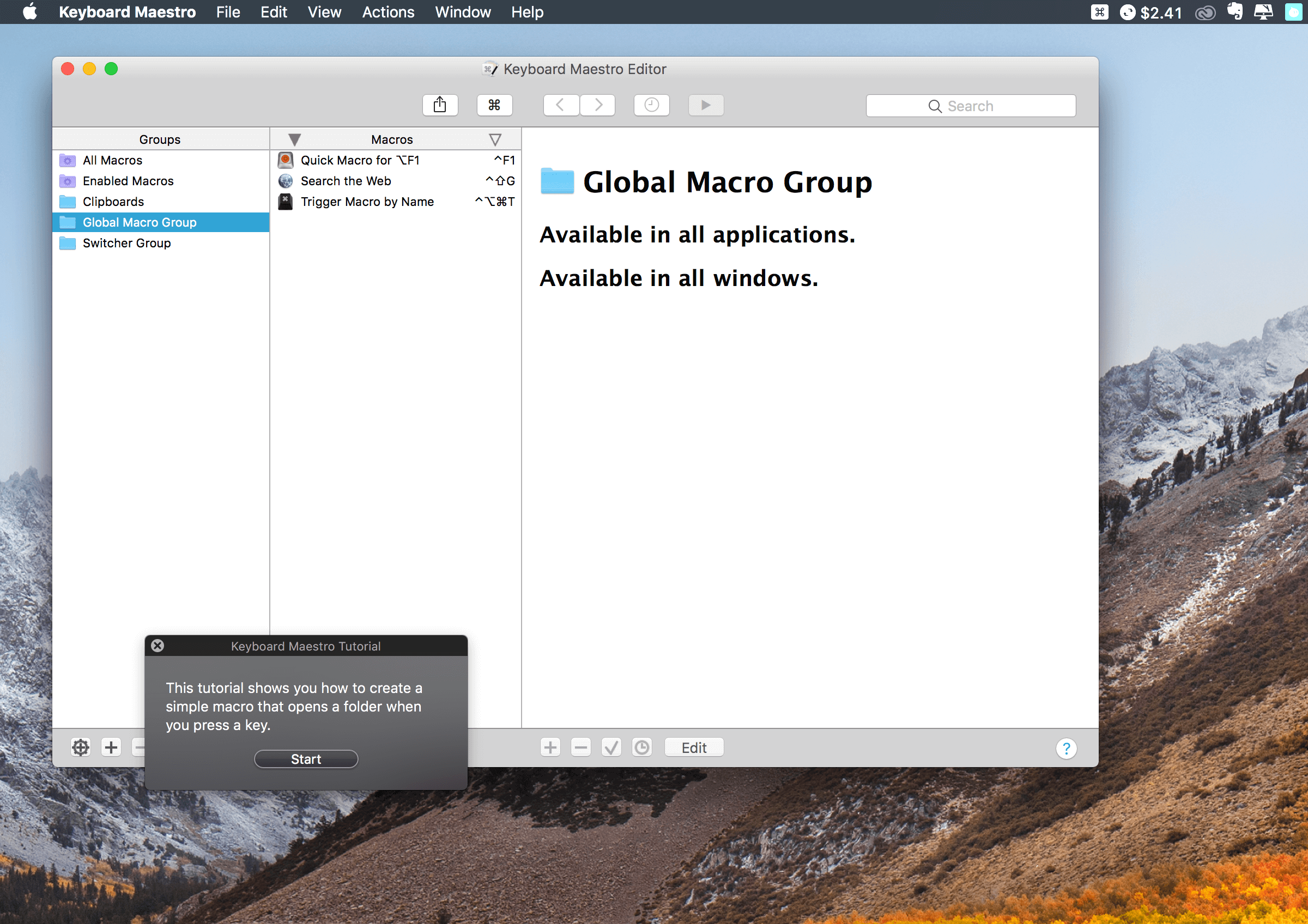Select the Trigger Macro by Name macro
Screen dimensions: 1308x924
[x=396, y=202]
